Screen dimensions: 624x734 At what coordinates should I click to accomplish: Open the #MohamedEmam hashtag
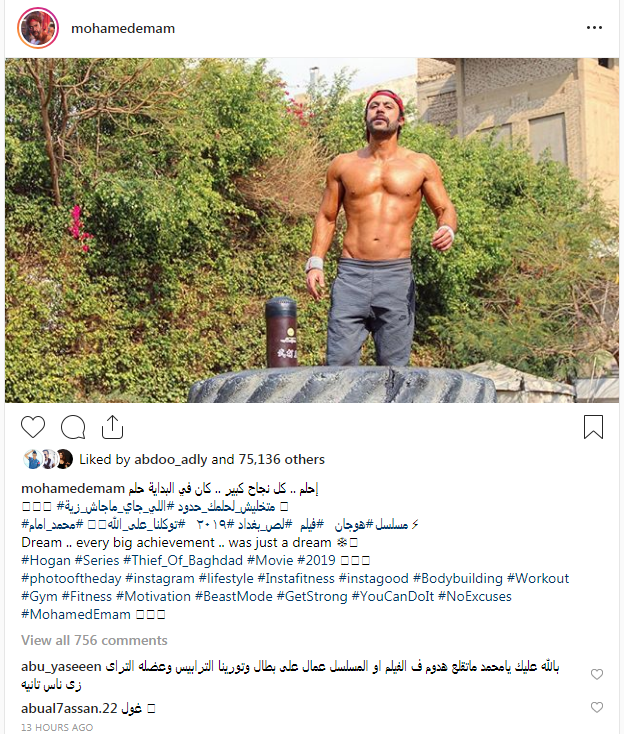coord(76,614)
